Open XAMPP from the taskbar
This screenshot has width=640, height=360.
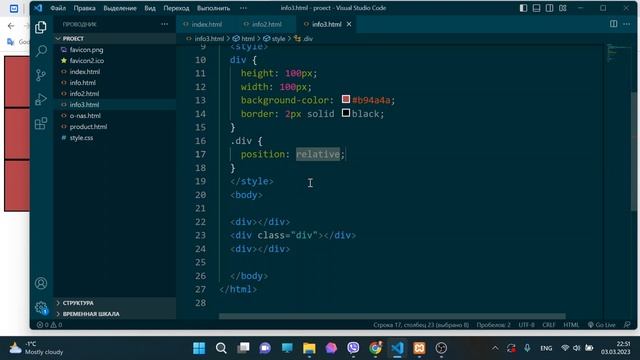419,348
